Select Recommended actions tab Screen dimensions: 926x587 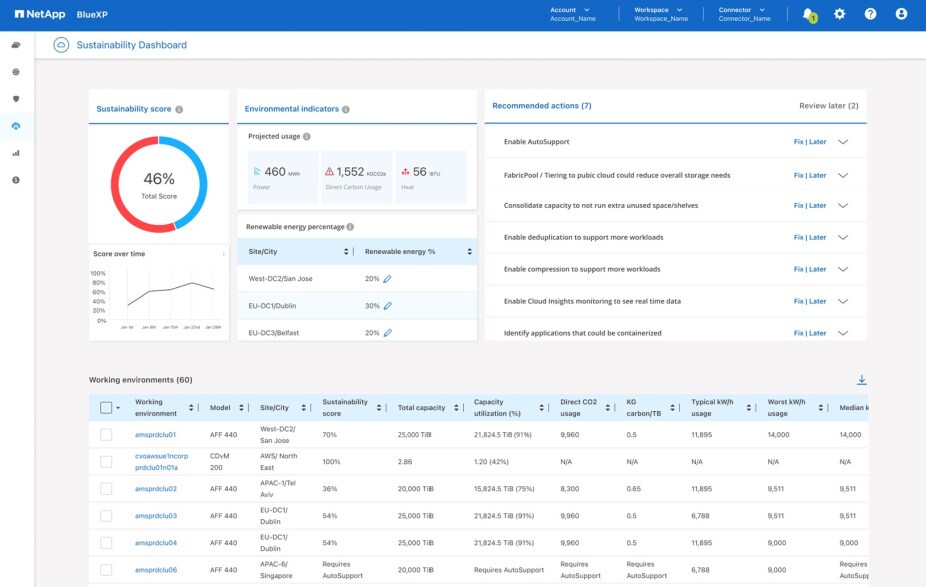[x=541, y=105]
